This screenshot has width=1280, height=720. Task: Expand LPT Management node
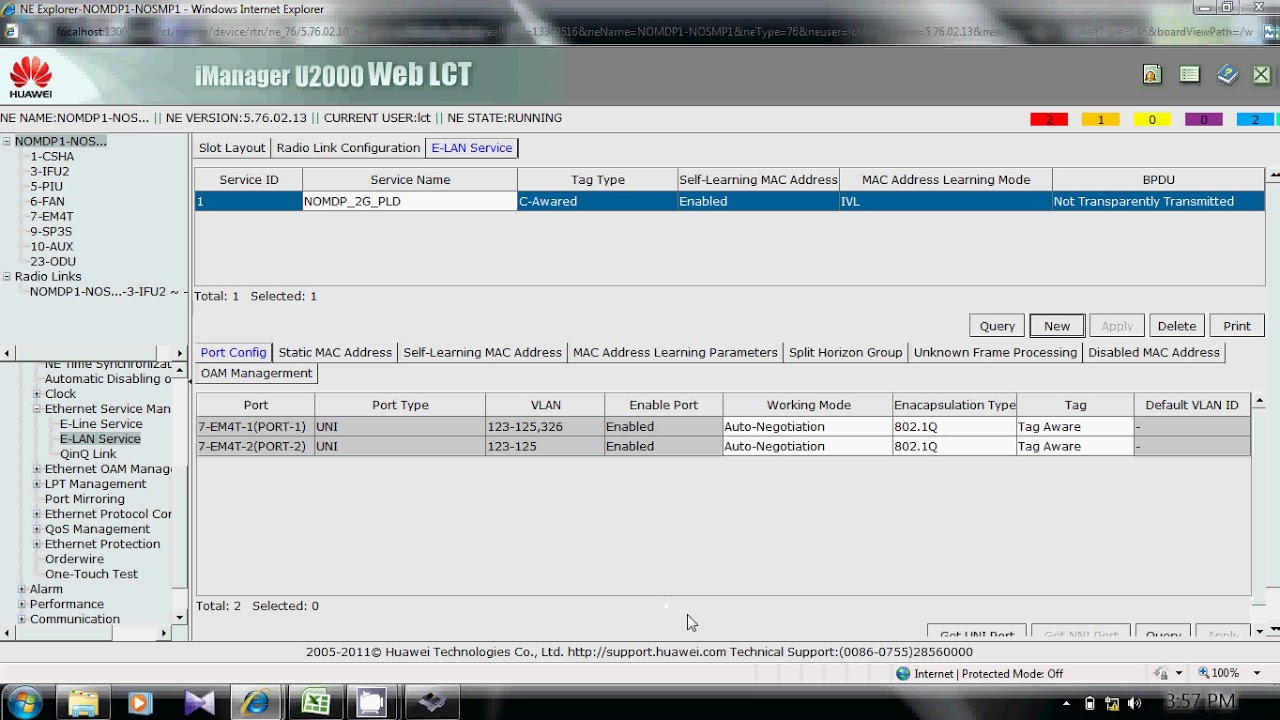[x=37, y=484]
